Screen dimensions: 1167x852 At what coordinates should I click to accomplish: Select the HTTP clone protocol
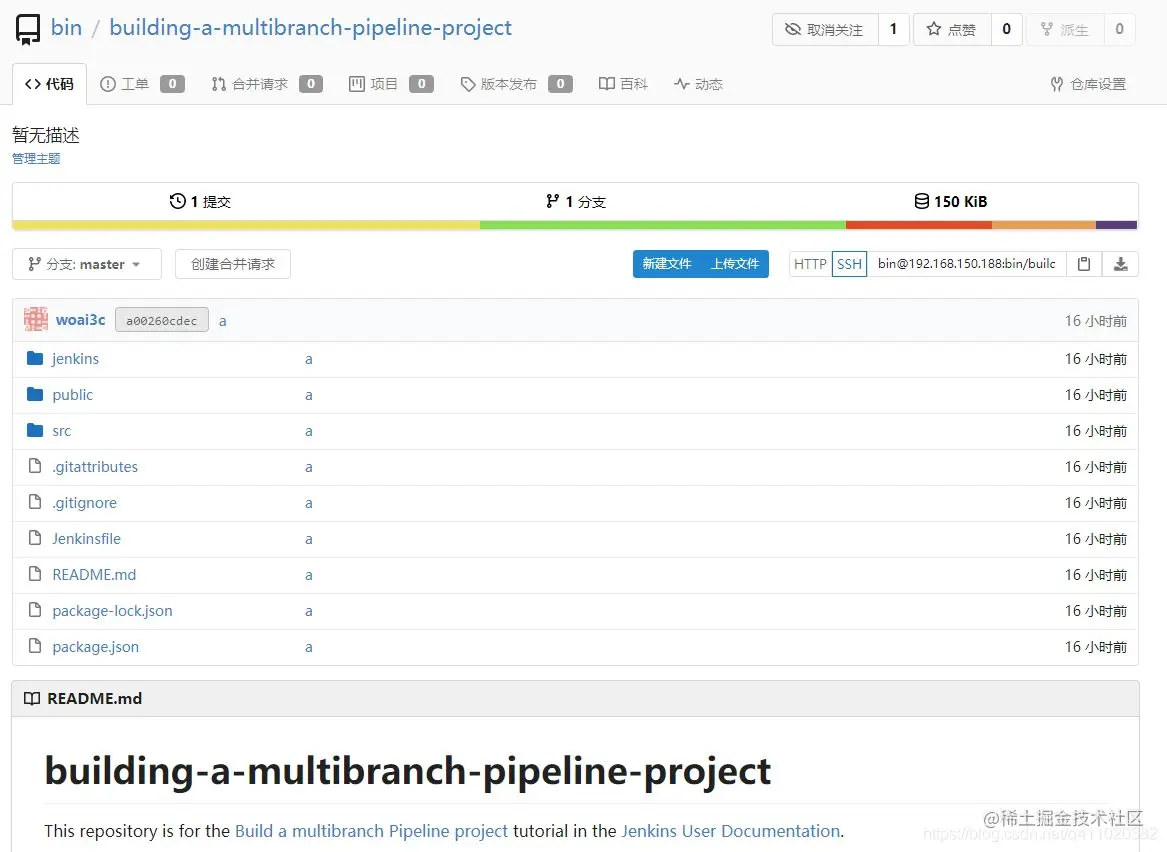coord(810,263)
